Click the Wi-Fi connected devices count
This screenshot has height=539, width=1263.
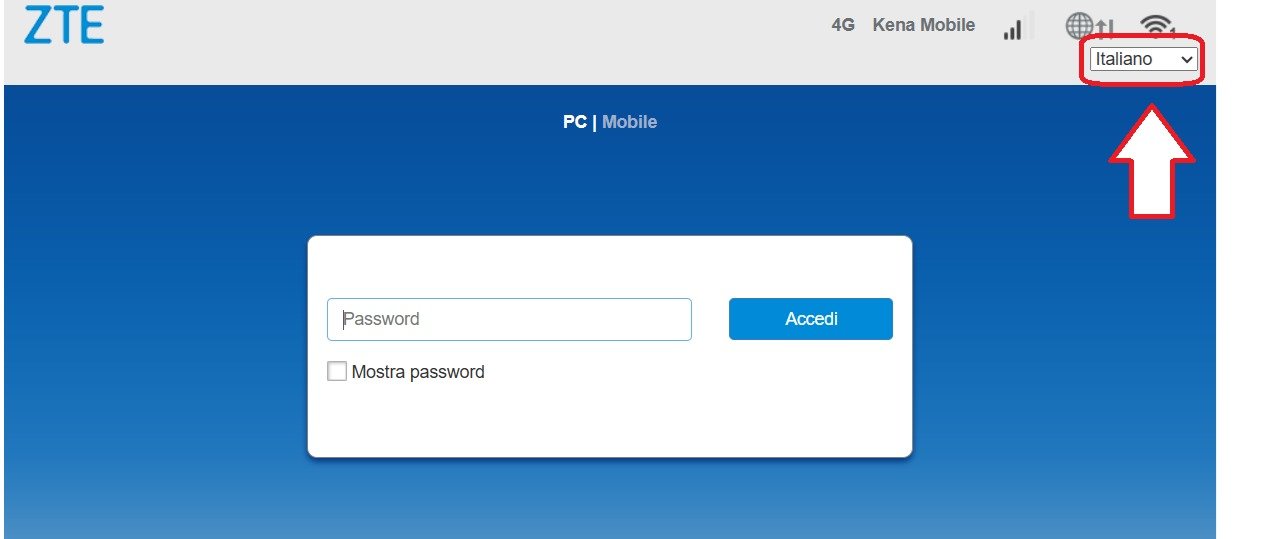tap(1172, 31)
